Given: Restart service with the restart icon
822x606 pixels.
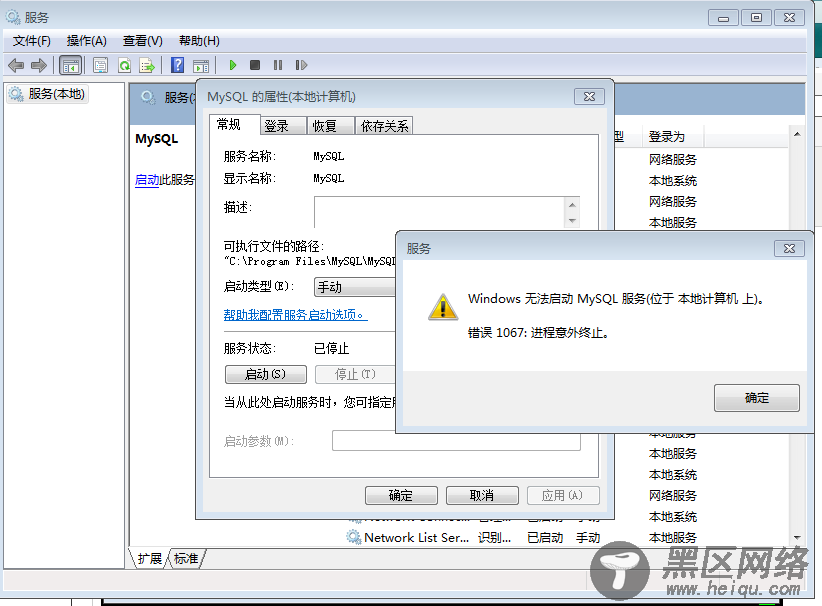Looking at the screenshot, I should click(301, 65).
